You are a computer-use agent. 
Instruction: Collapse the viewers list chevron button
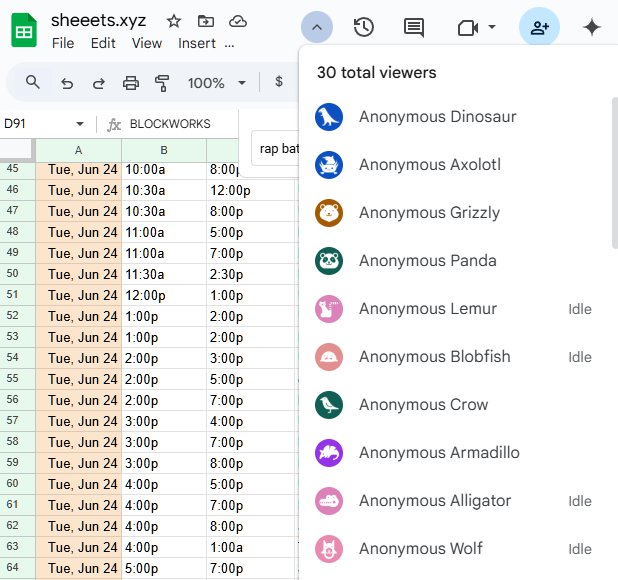tap(317, 27)
